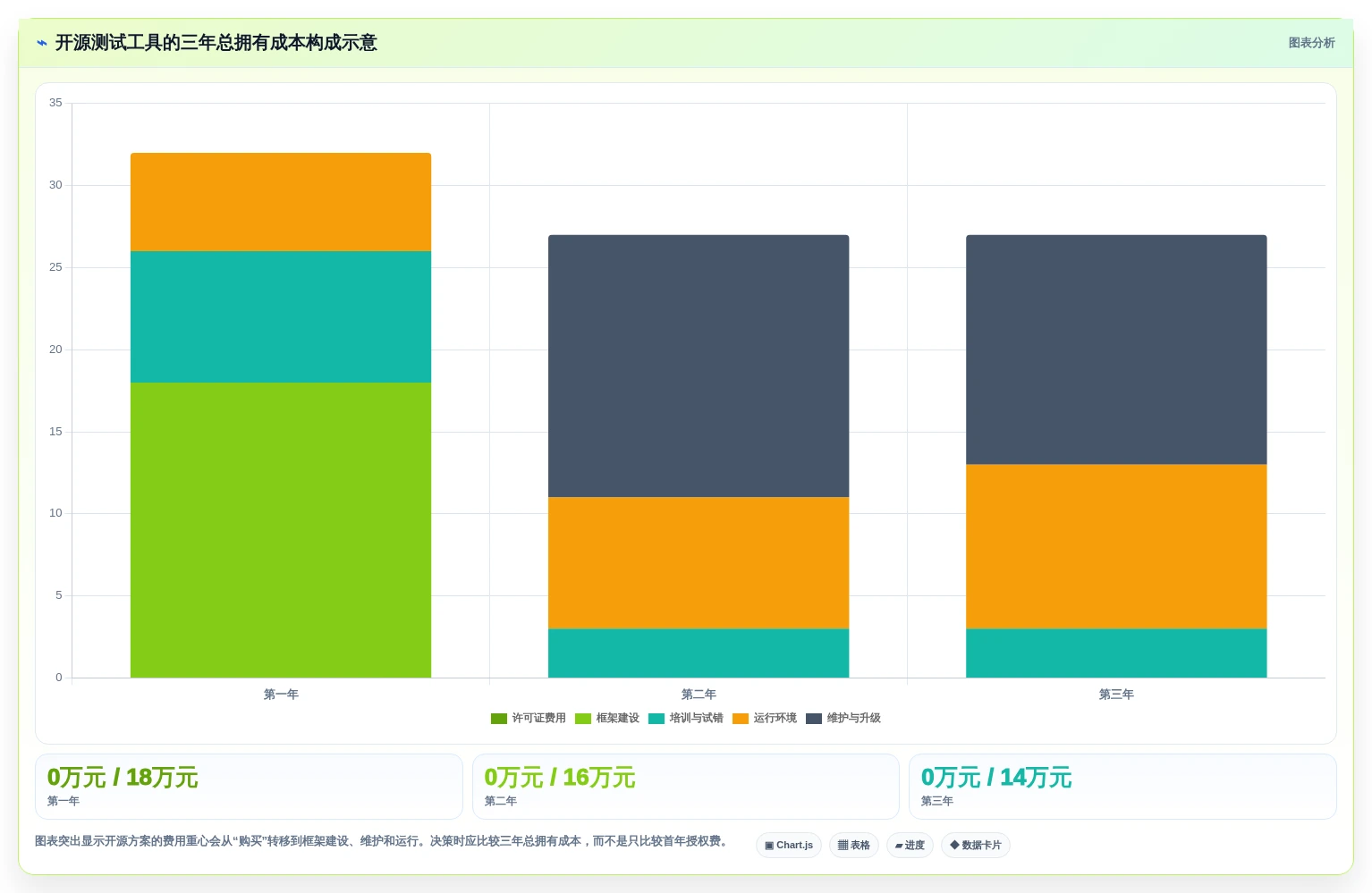The height and width of the screenshot is (893, 1372).
Task: Toggle the 框架建设 legend swatch
Action: 583,719
